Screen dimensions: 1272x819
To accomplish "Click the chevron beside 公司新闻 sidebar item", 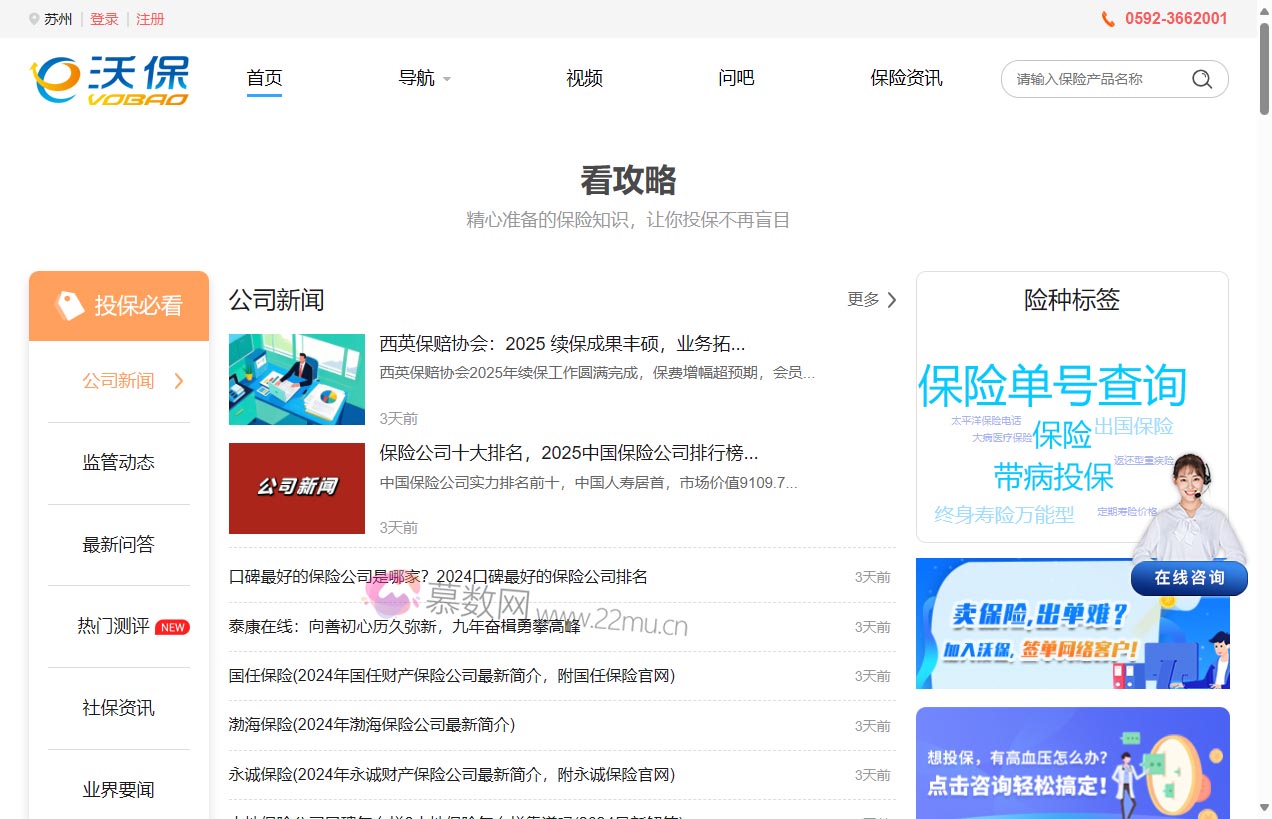I will [178, 380].
